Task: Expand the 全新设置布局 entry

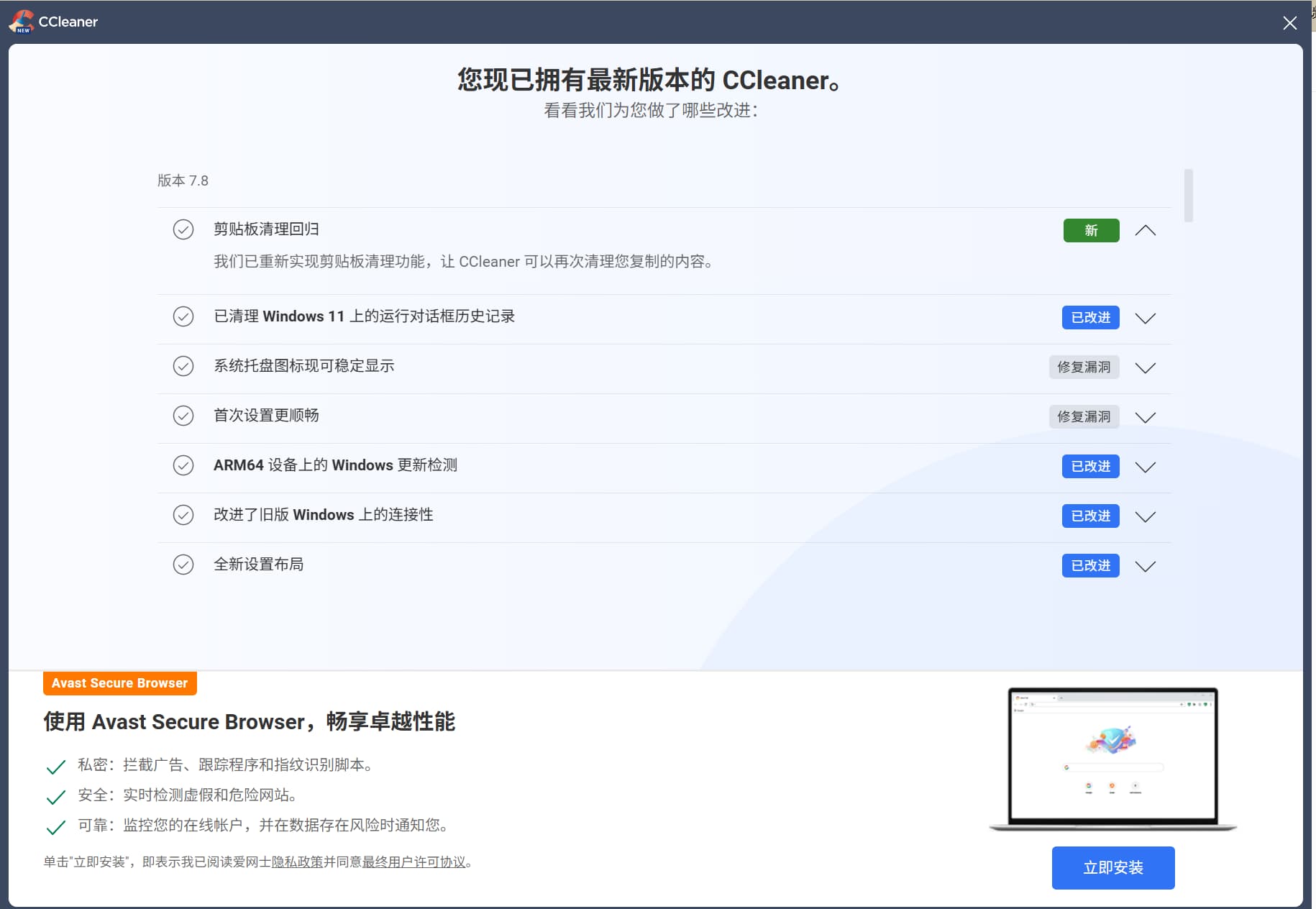Action: pos(1146,566)
